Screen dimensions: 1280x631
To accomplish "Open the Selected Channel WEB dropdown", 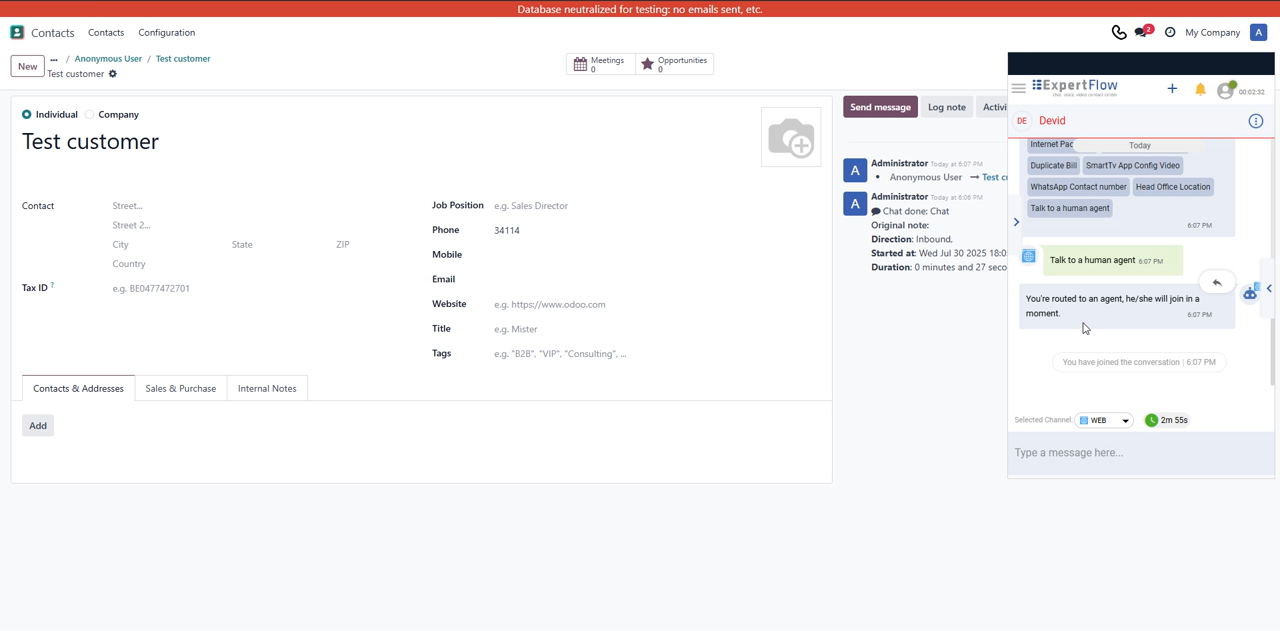I will coord(1104,421).
